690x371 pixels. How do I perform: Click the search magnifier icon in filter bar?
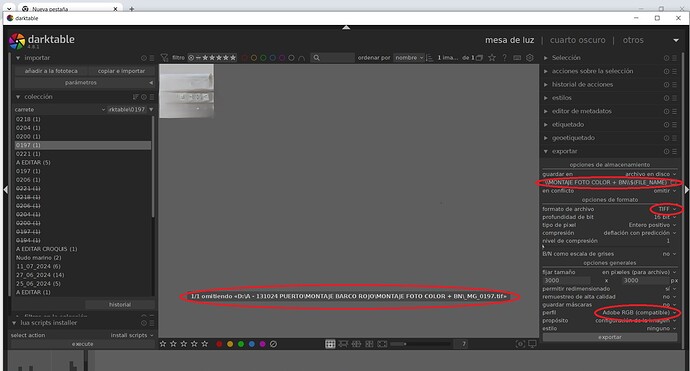[x=316, y=58]
